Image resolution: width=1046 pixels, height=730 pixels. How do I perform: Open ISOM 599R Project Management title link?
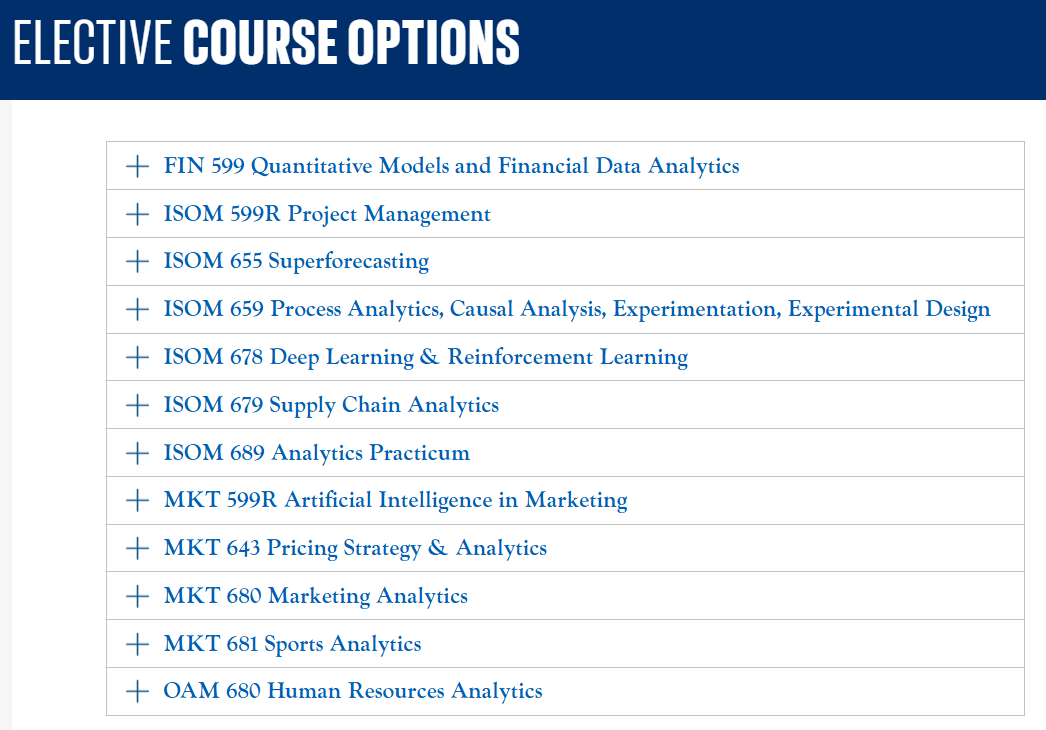click(327, 214)
